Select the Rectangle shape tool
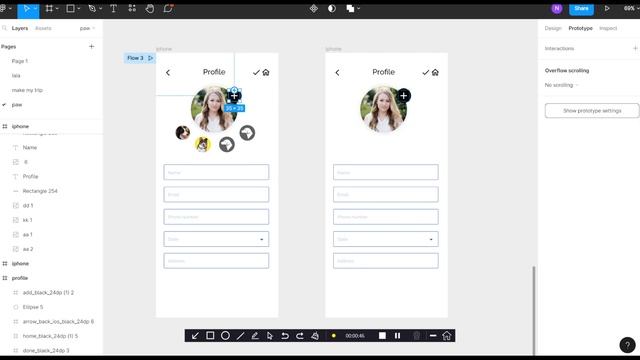This screenshot has width=640, height=360. point(70,9)
